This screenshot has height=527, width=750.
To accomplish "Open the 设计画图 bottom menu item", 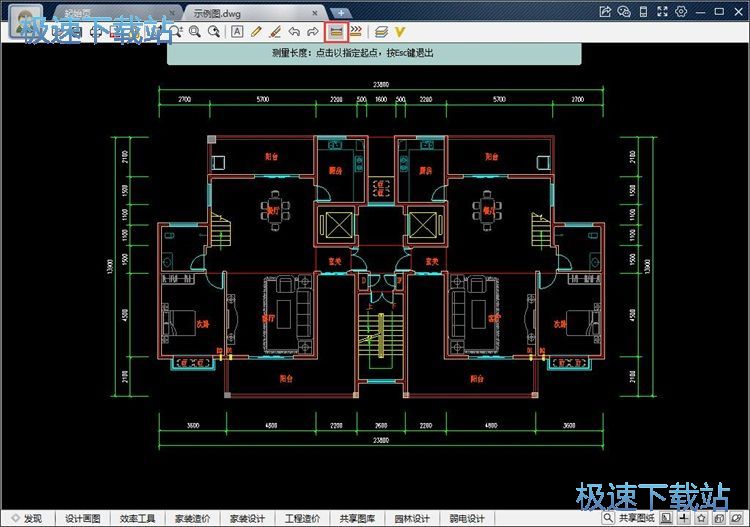I will tap(83, 518).
